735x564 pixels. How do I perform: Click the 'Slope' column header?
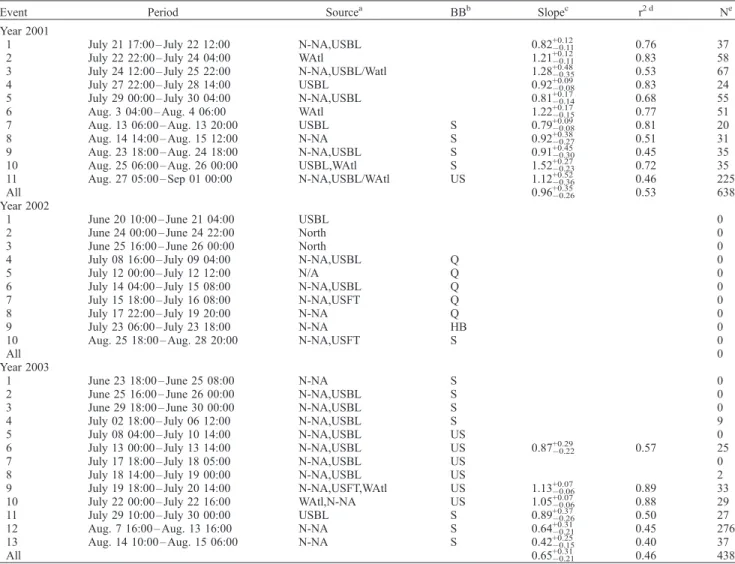[552, 12]
